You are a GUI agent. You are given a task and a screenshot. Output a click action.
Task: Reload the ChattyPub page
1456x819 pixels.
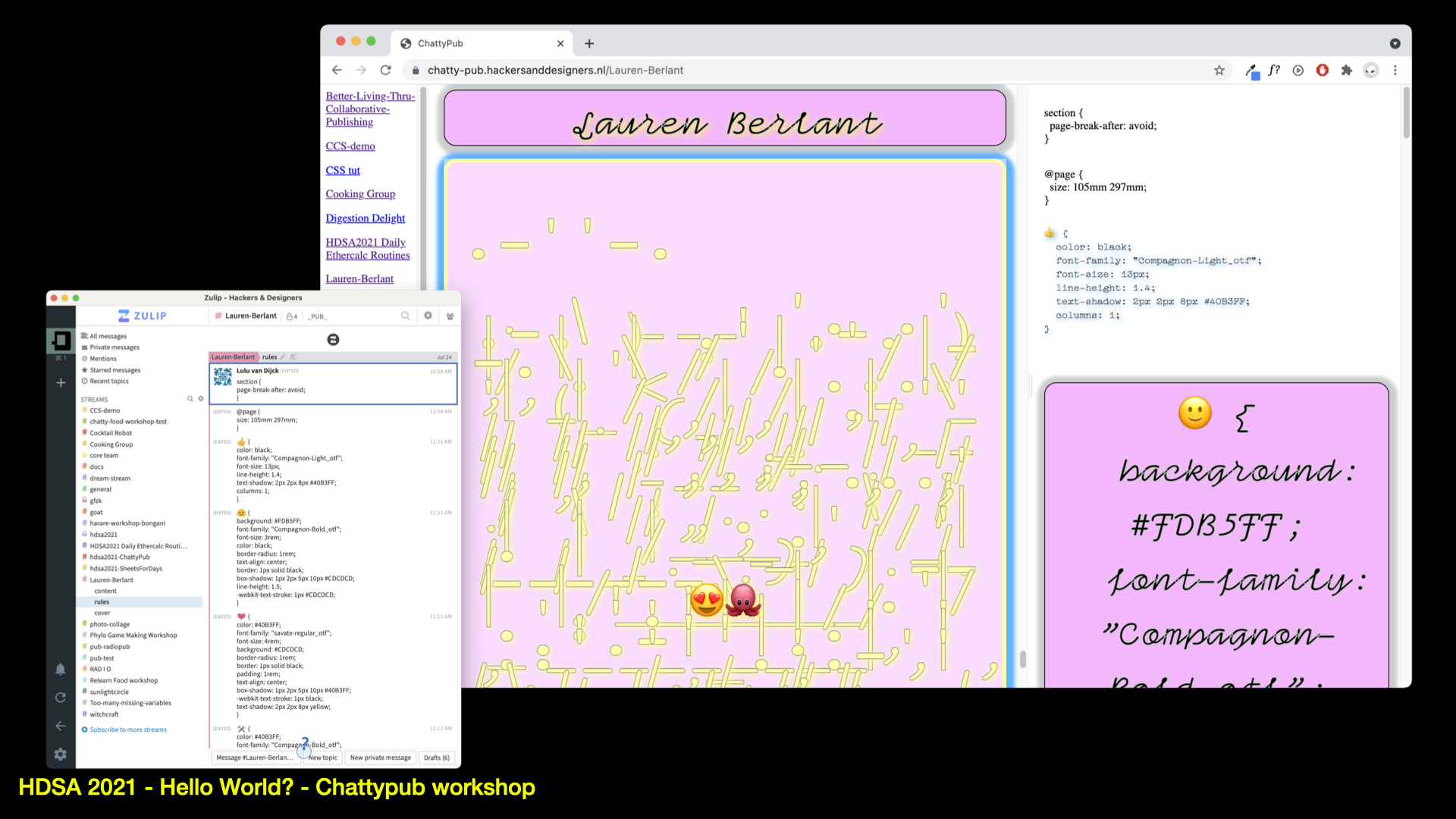pyautogui.click(x=385, y=70)
